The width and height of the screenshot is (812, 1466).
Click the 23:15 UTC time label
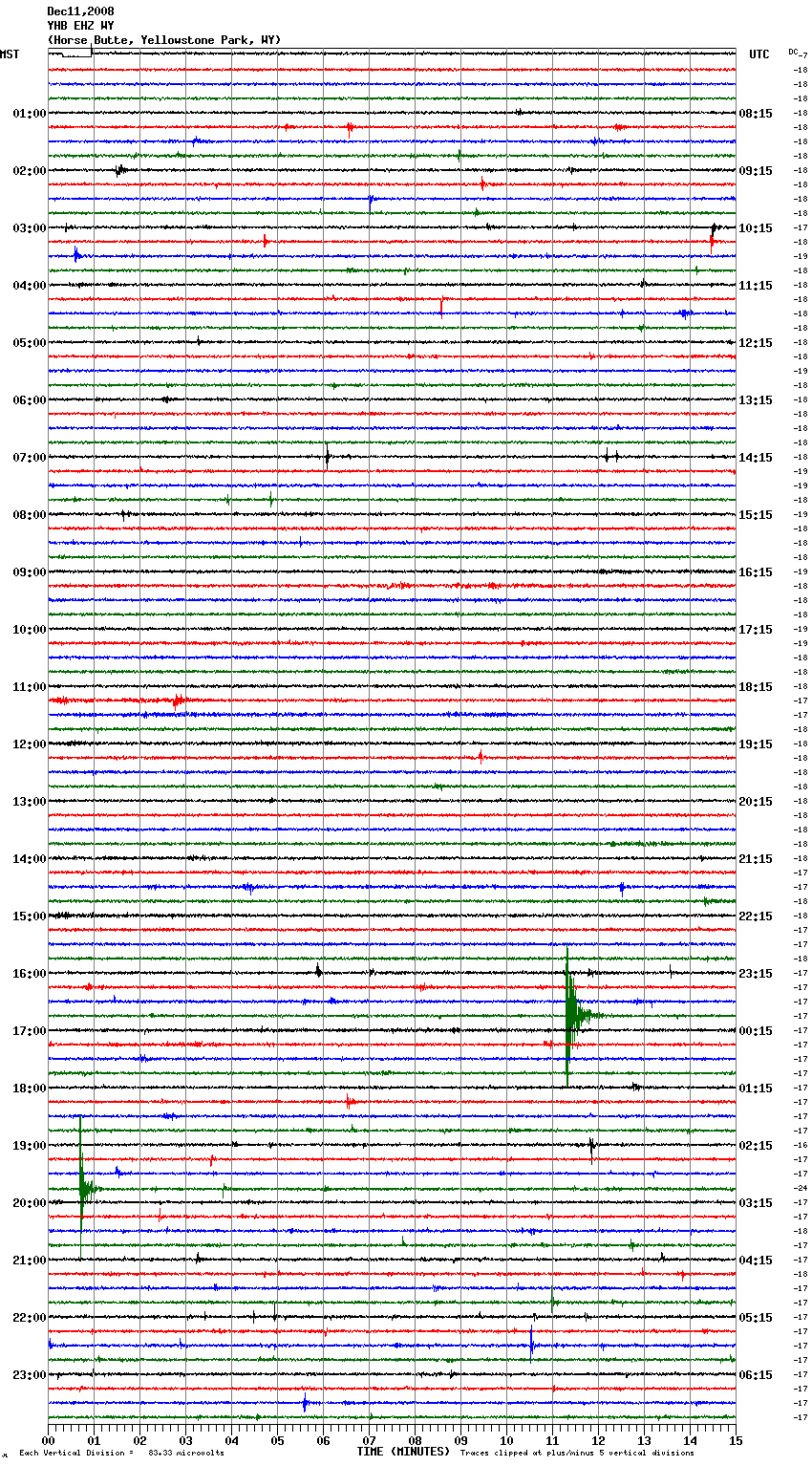click(756, 974)
